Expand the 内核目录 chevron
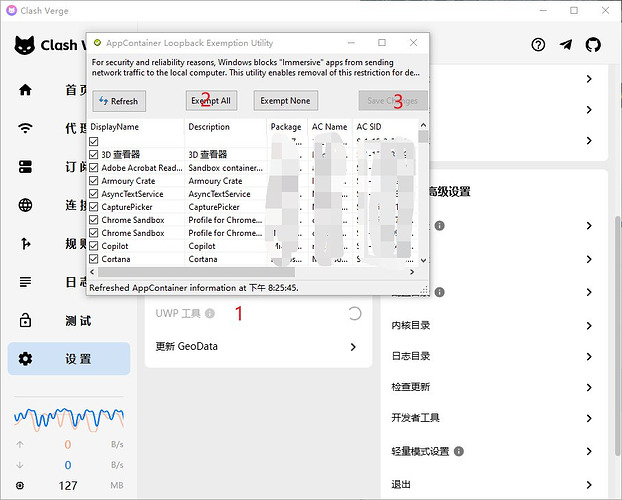The image size is (622, 500). pyautogui.click(x=589, y=326)
